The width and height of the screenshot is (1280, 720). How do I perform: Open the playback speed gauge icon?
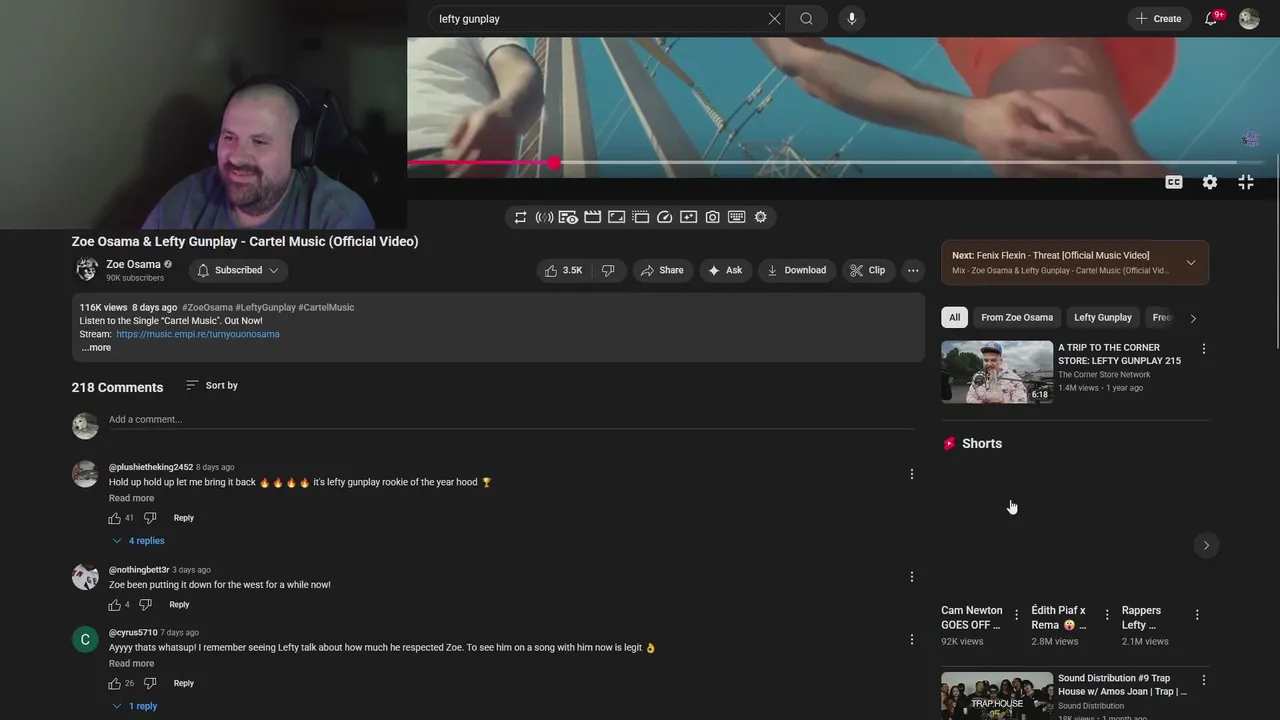[664, 217]
